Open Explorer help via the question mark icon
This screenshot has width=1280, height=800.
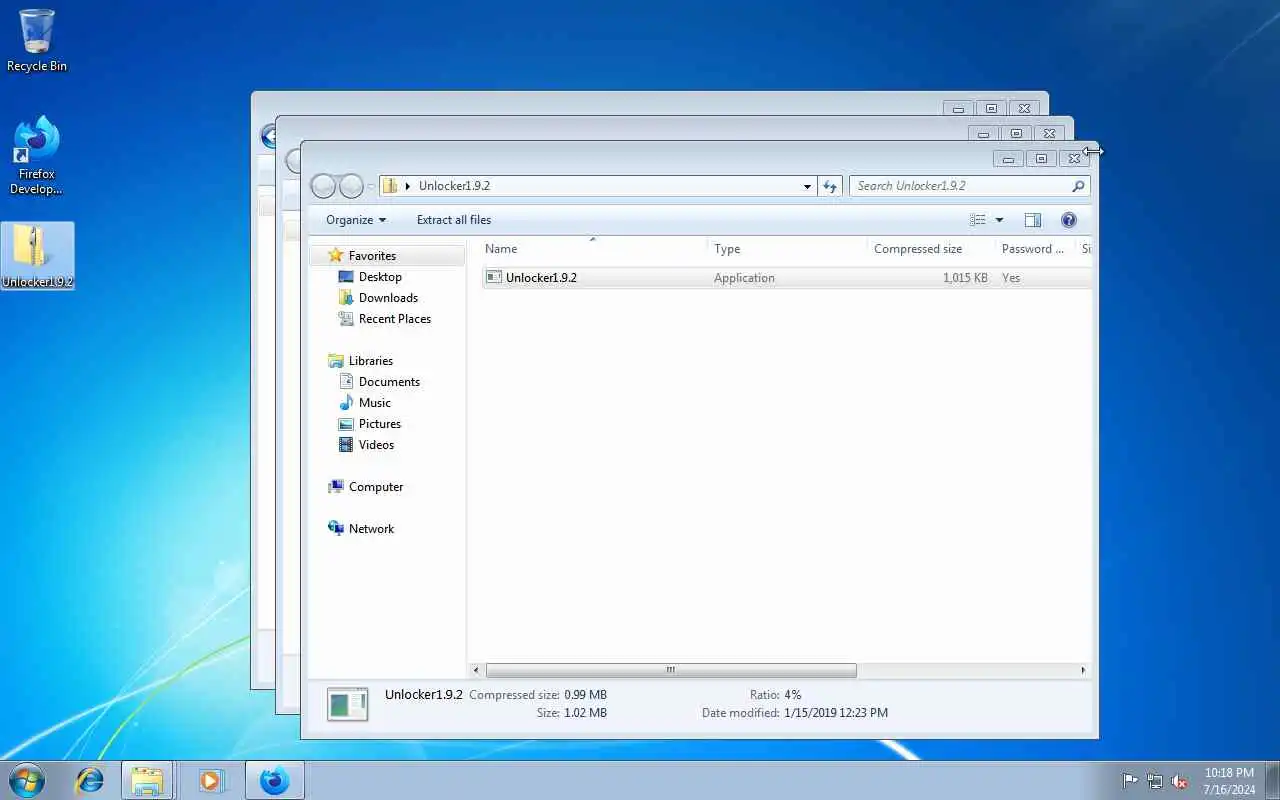coord(1068,220)
